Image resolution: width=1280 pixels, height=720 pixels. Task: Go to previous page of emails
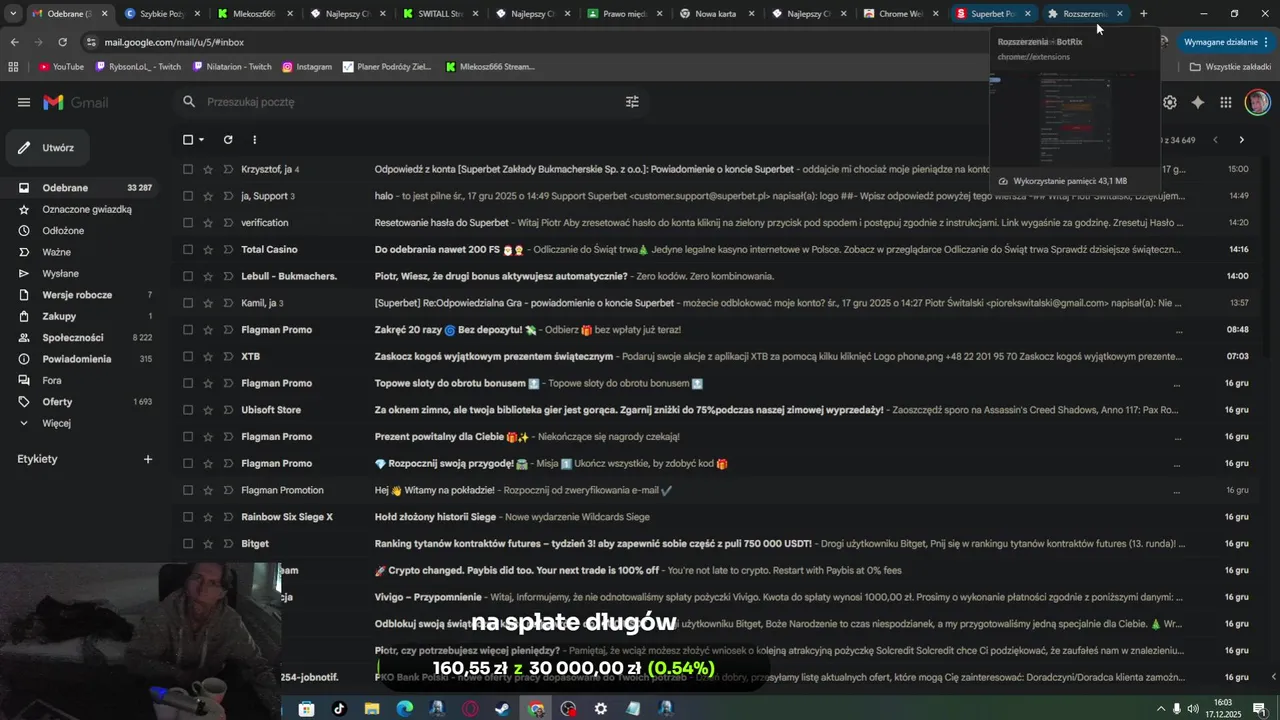click(1215, 140)
